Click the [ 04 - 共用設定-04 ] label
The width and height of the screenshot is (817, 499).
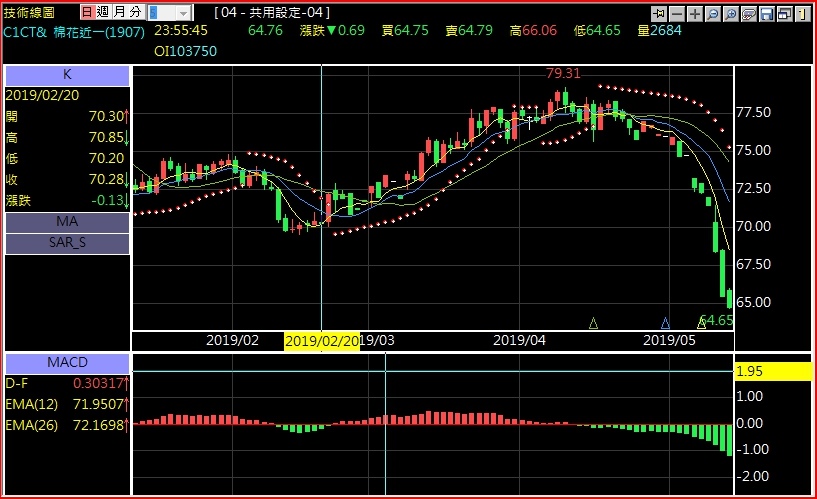pos(272,13)
